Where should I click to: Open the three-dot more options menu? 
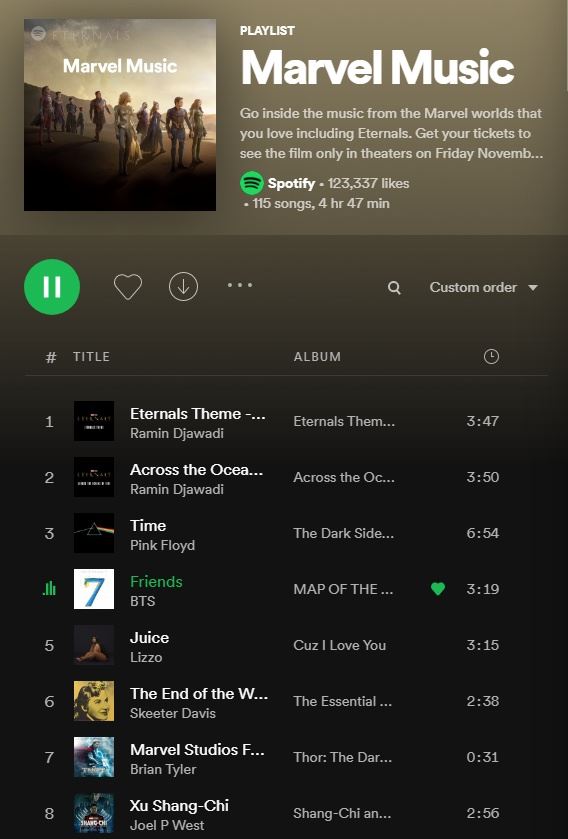click(x=240, y=285)
